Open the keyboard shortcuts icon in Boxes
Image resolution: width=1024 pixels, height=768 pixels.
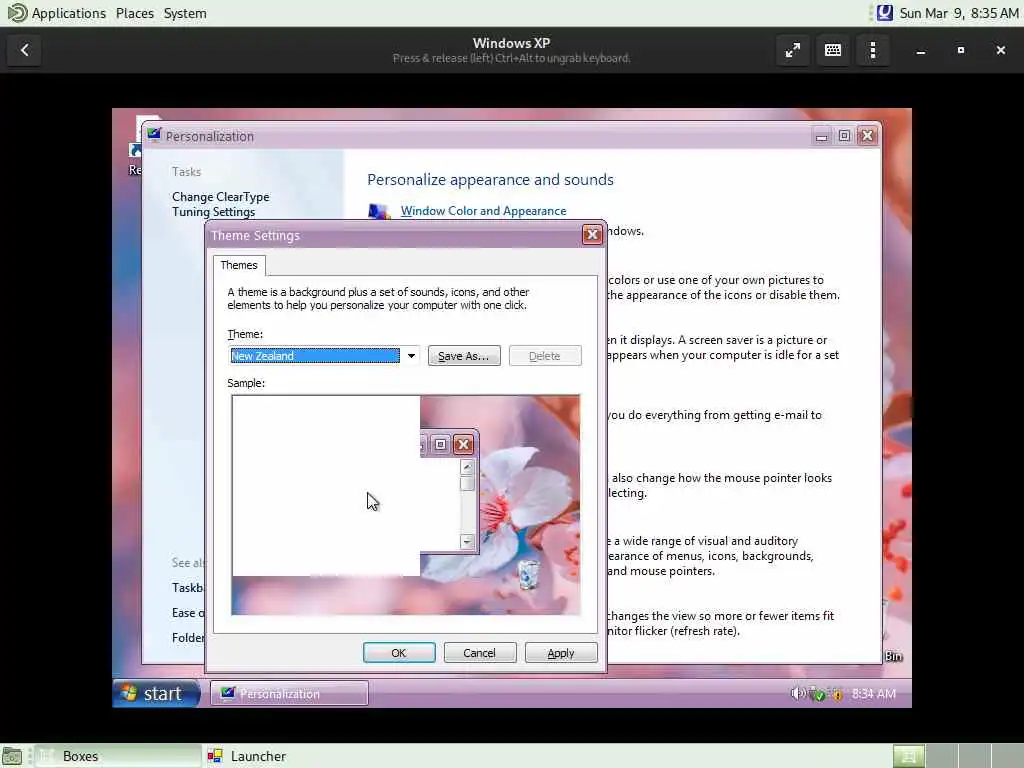tap(833, 50)
